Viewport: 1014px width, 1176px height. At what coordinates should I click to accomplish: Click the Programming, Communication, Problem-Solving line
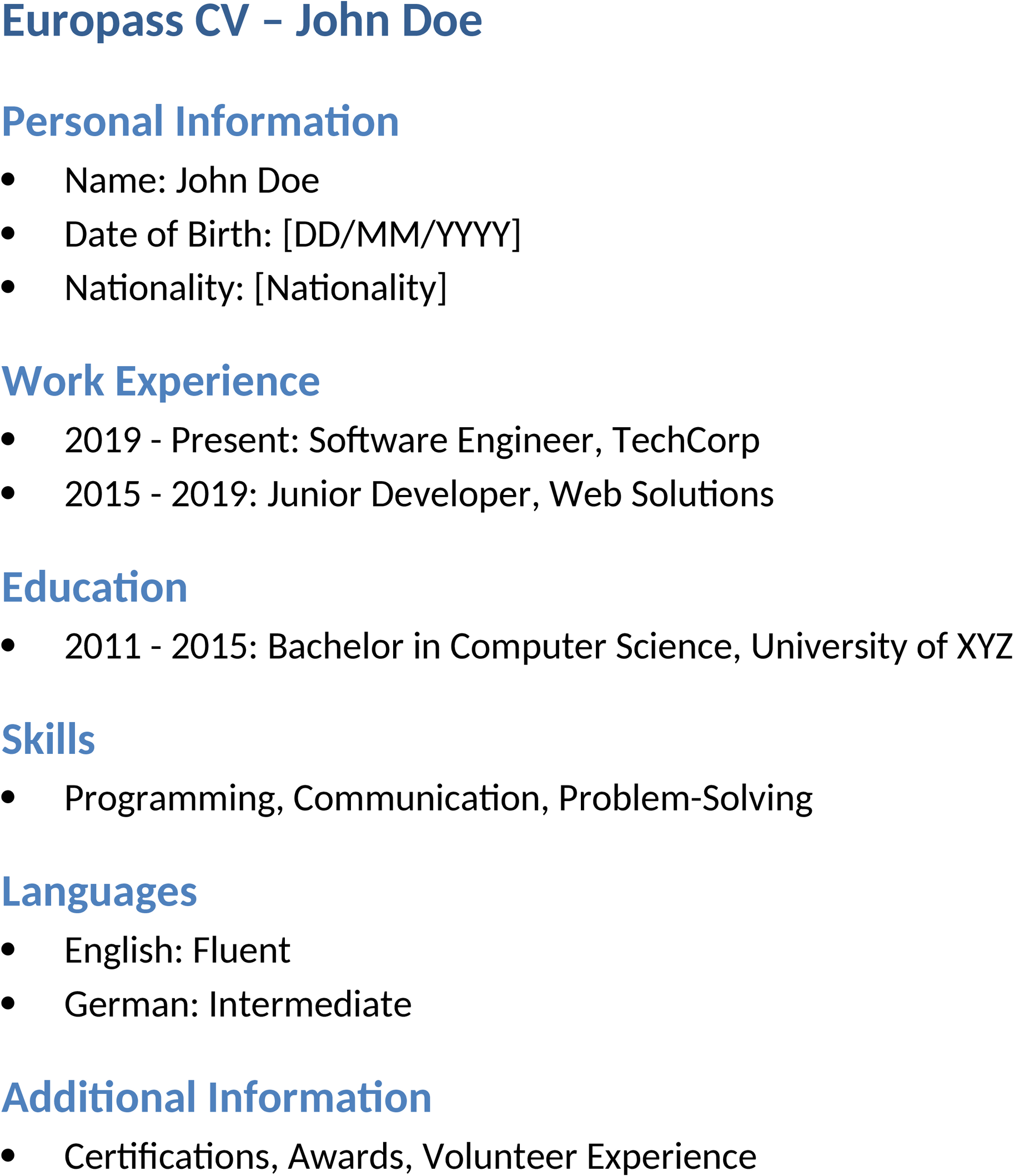click(439, 799)
